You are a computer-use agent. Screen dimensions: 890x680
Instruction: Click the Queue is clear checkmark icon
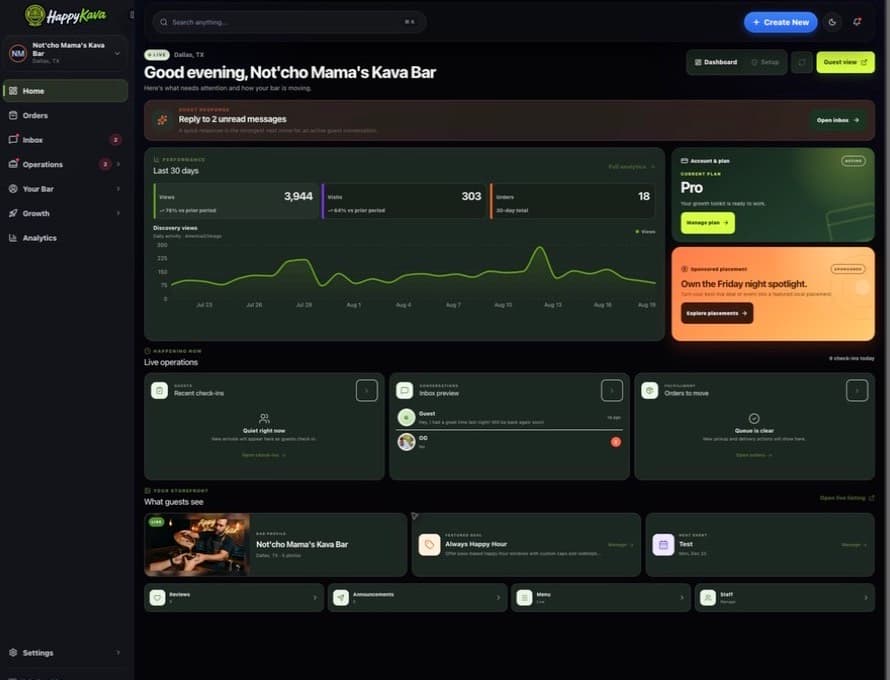[754, 418]
